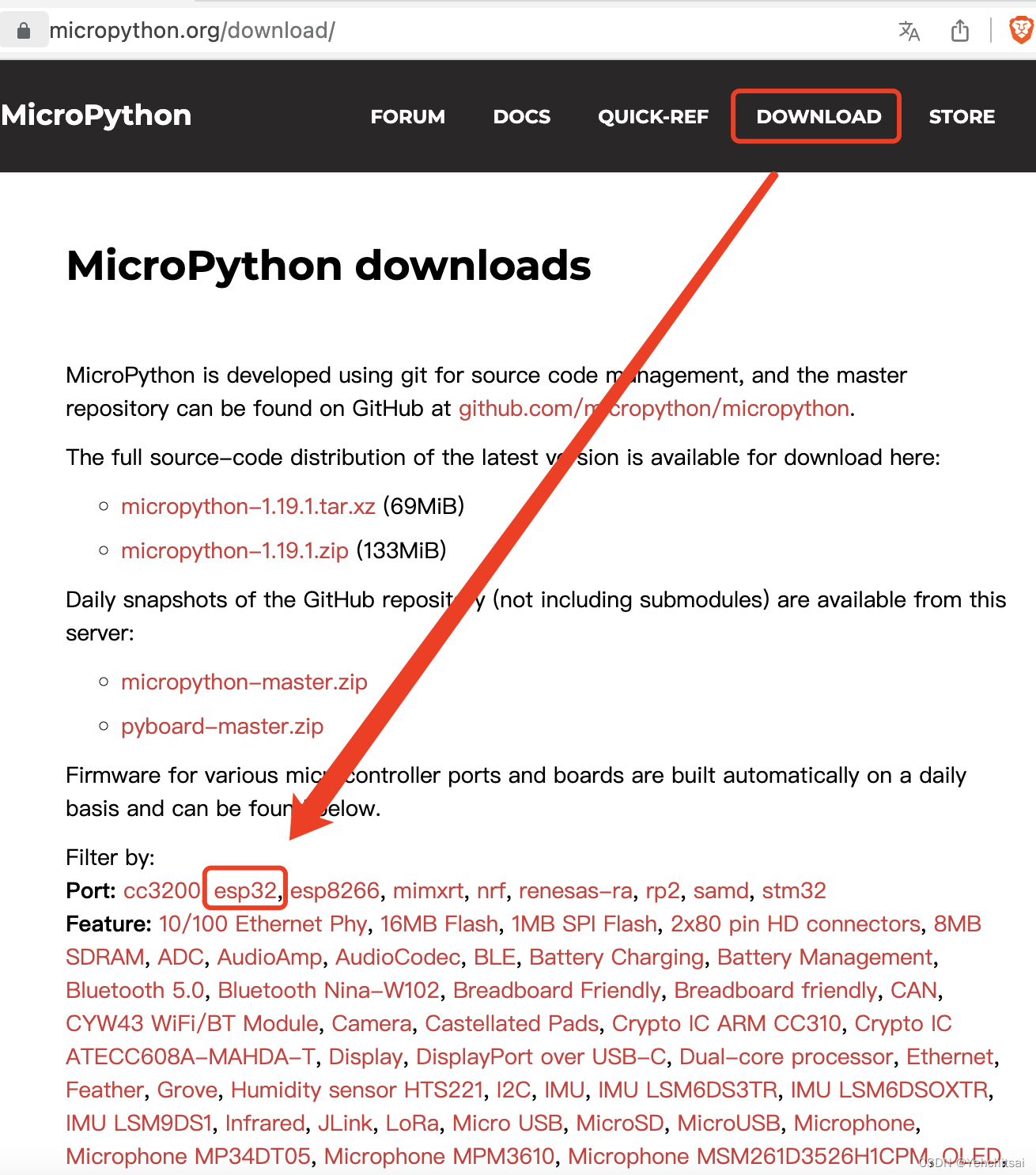Filter by port esp8266

(x=335, y=891)
